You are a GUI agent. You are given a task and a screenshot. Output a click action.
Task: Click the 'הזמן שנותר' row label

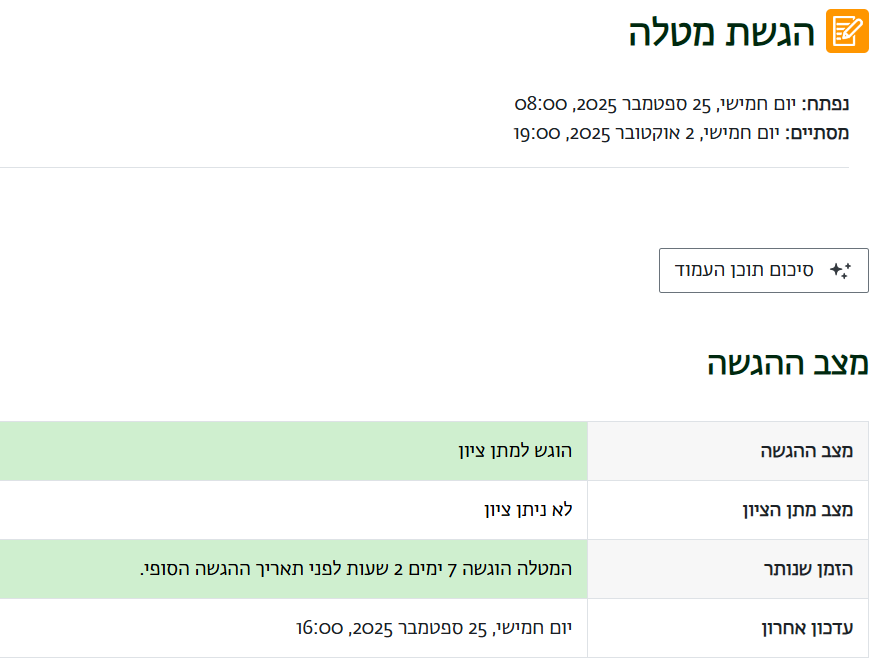pyautogui.click(x=808, y=569)
